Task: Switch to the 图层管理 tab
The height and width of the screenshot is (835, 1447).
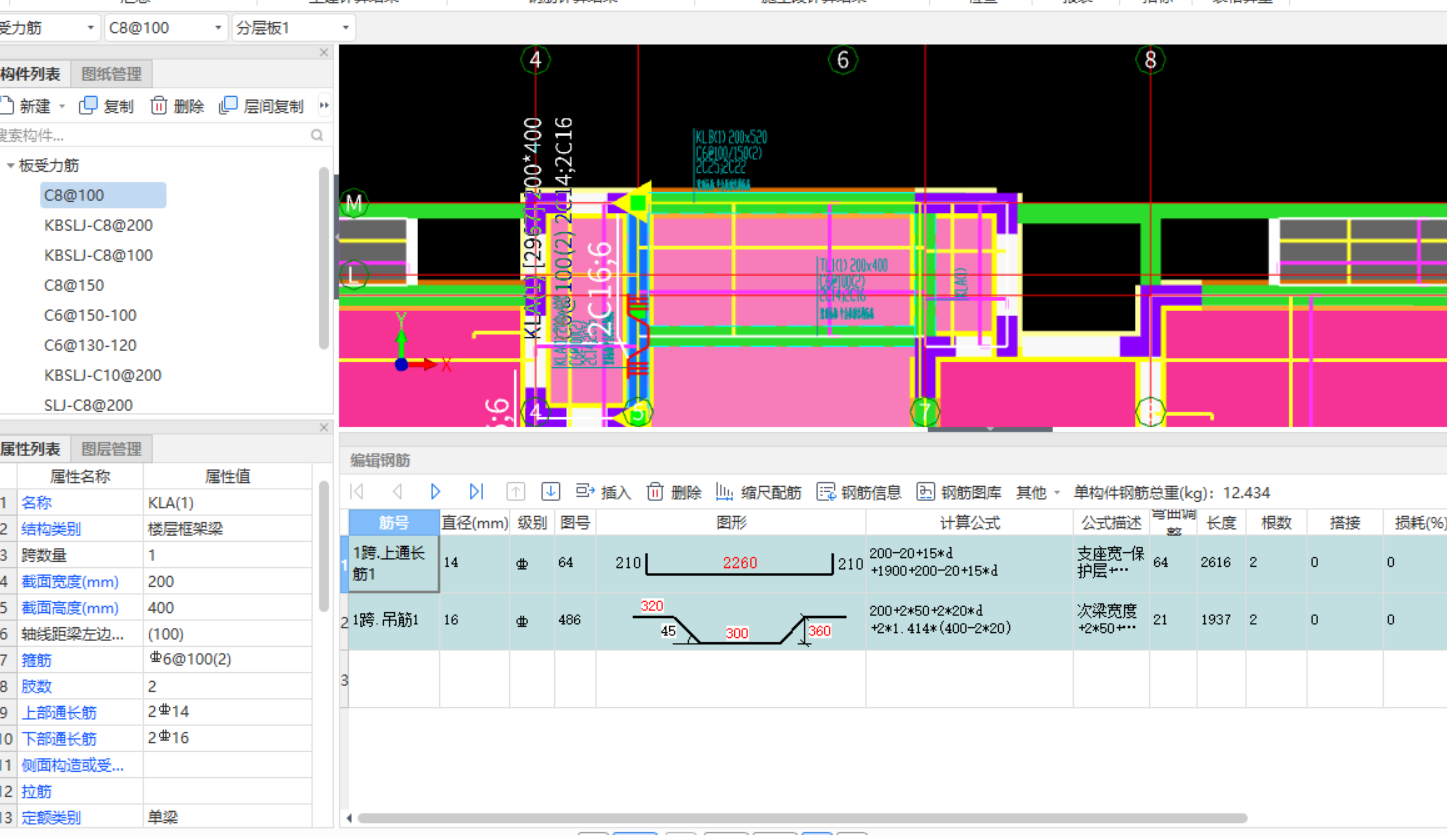Action: point(111,448)
